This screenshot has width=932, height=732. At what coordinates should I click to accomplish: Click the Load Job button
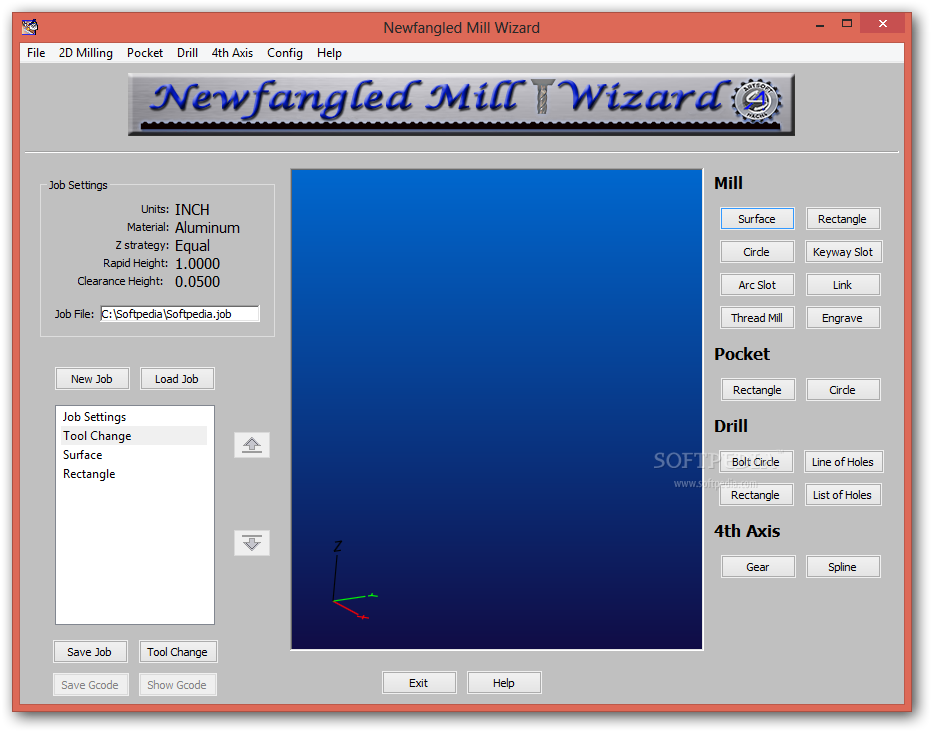click(177, 379)
